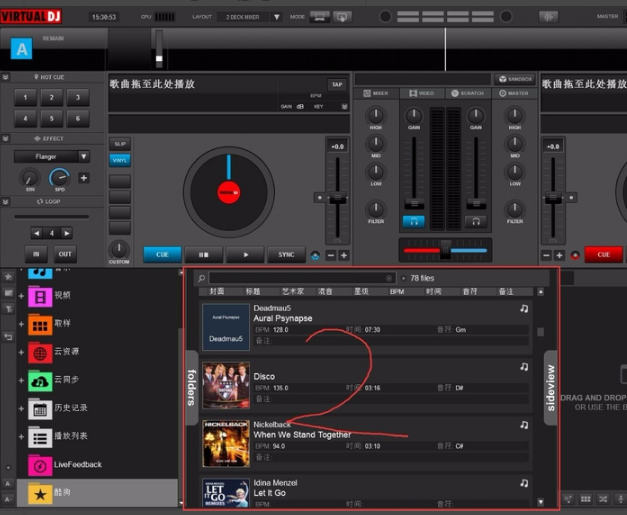Expand the 取样 folder tree node

(21, 324)
